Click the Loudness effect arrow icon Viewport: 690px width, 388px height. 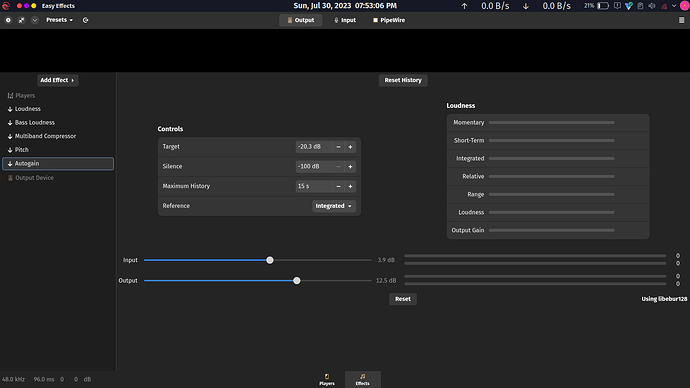(x=10, y=109)
